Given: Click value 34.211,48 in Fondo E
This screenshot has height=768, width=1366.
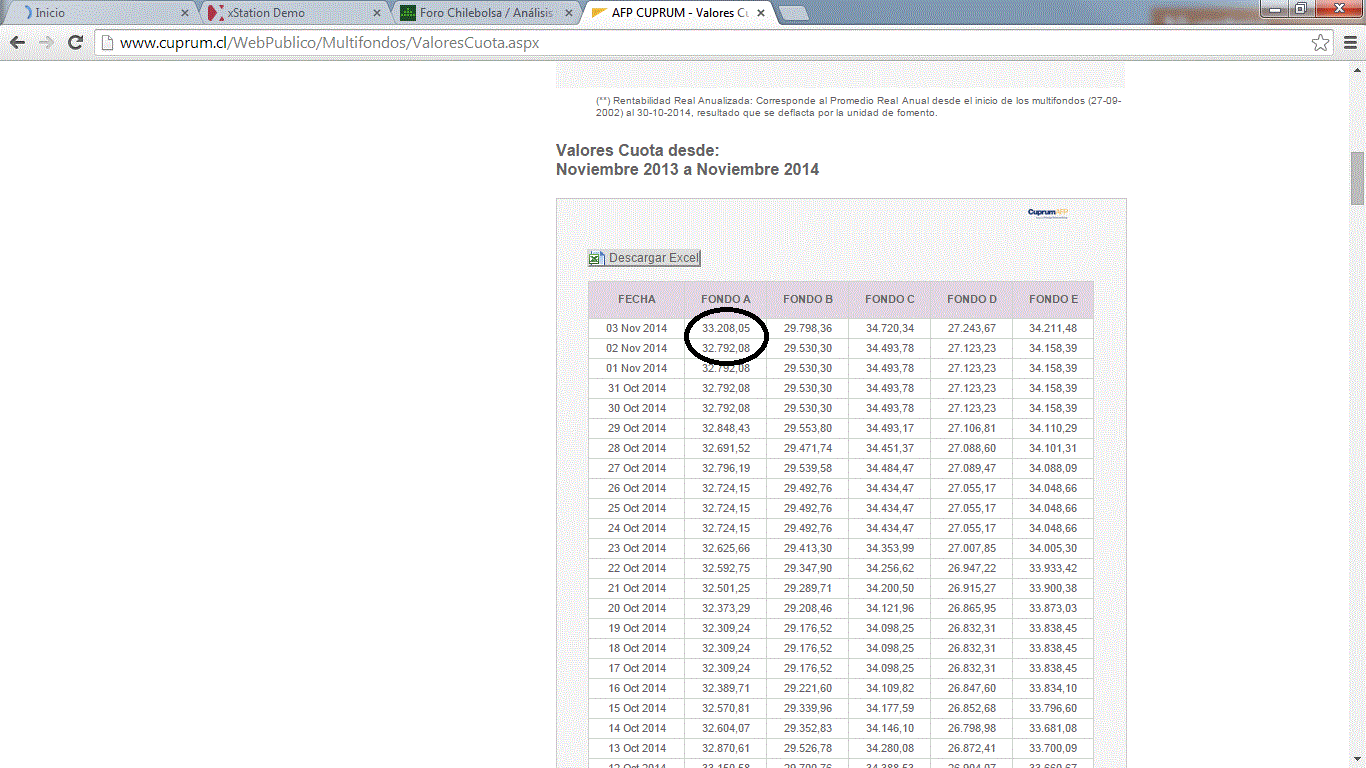Looking at the screenshot, I should (1053, 328).
